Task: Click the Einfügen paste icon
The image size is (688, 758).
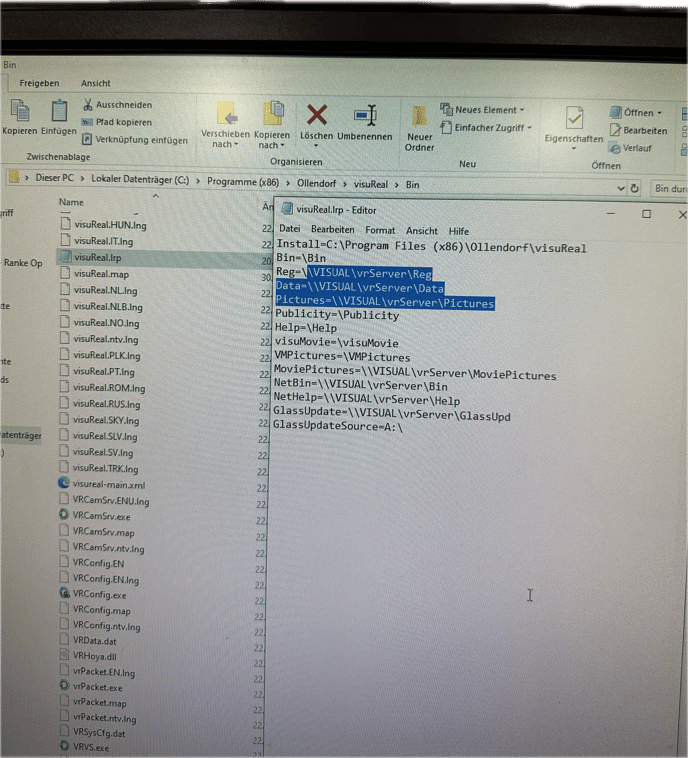Action: [59, 110]
